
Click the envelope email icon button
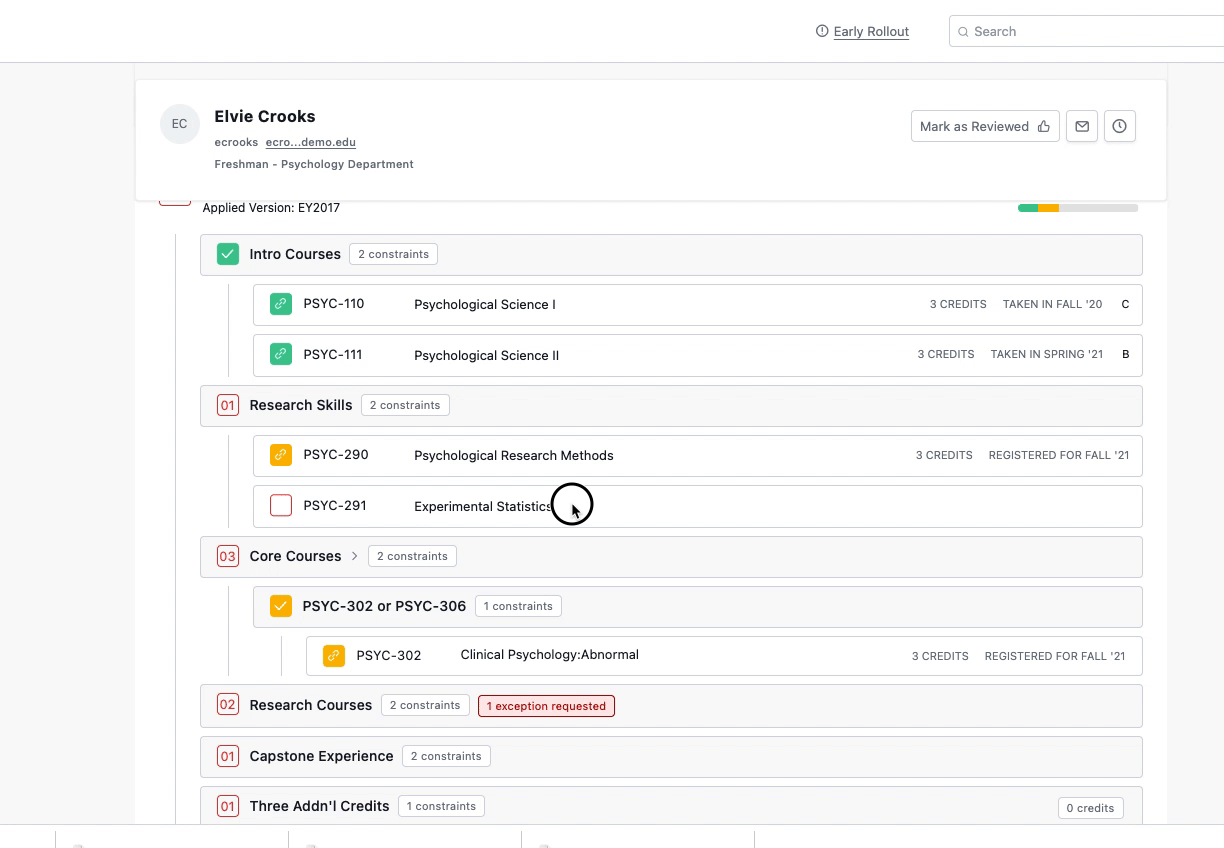point(1082,126)
